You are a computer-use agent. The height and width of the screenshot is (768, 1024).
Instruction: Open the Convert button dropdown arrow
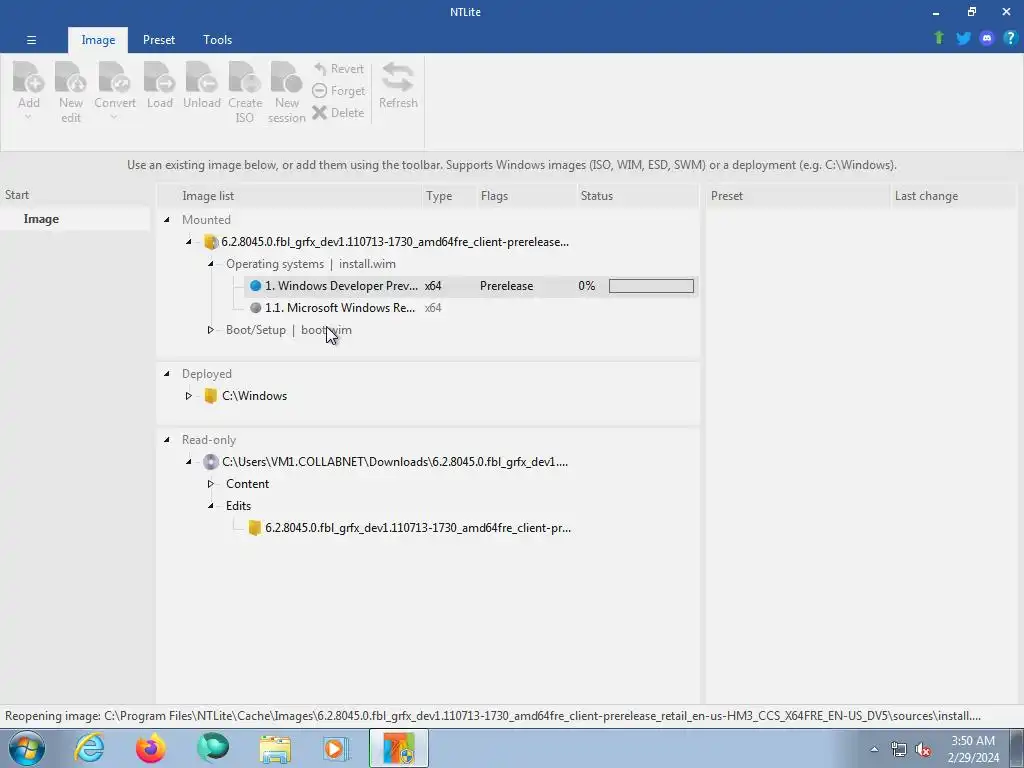click(114, 118)
